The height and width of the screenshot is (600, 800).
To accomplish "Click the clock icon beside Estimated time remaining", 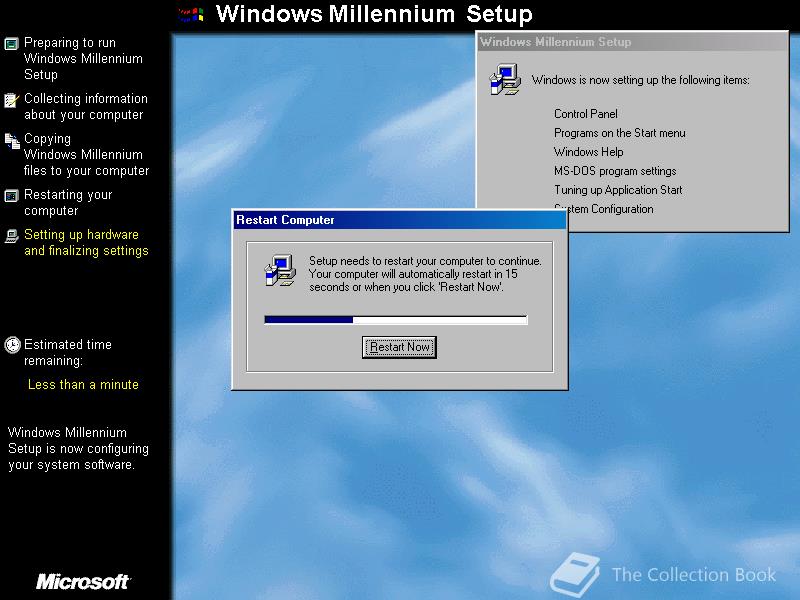I will point(12,345).
